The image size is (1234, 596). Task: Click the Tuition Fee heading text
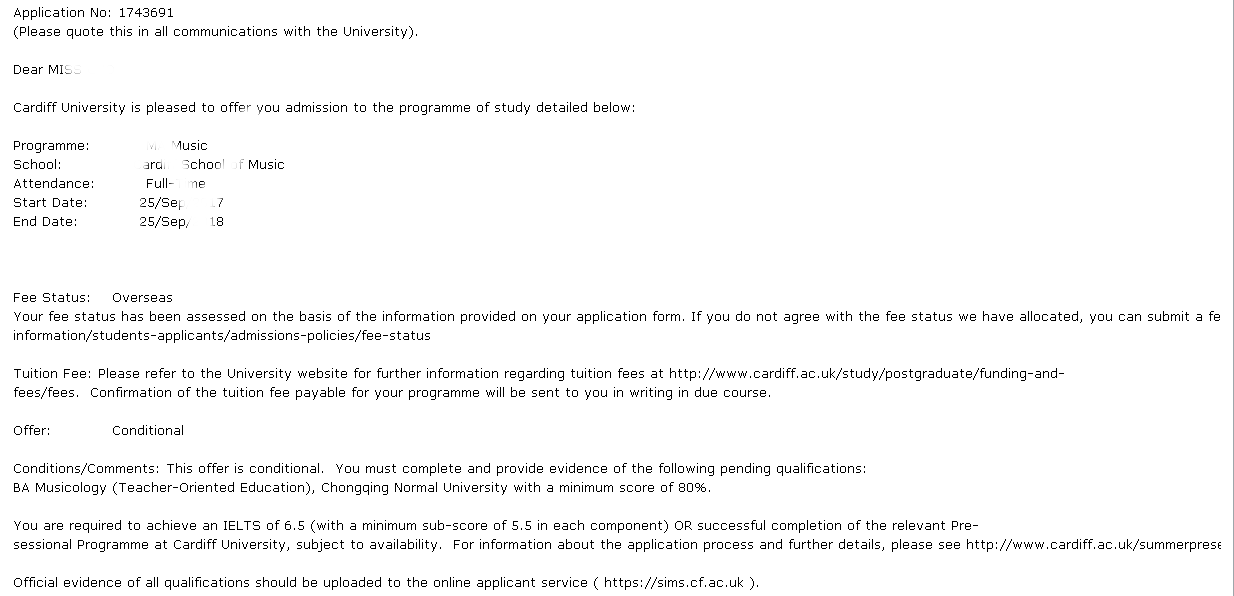(53, 374)
